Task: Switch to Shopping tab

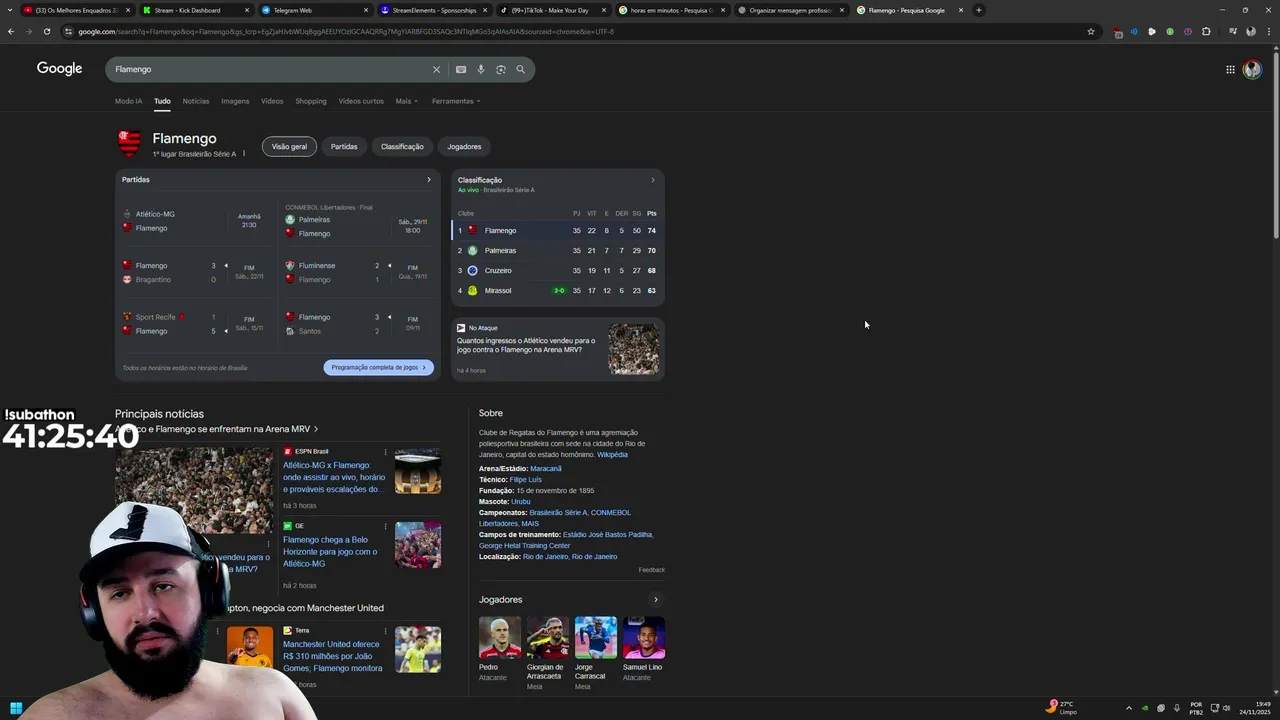Action: coord(311,101)
